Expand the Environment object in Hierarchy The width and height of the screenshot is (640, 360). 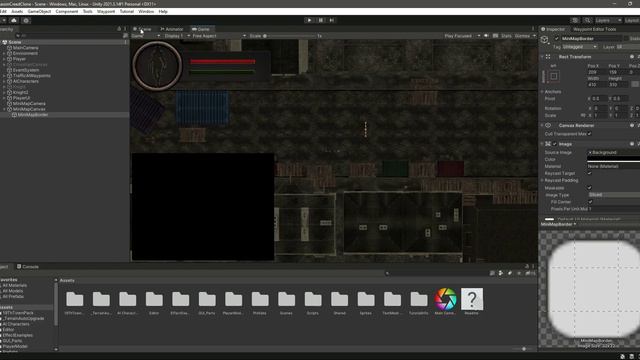click(4, 53)
